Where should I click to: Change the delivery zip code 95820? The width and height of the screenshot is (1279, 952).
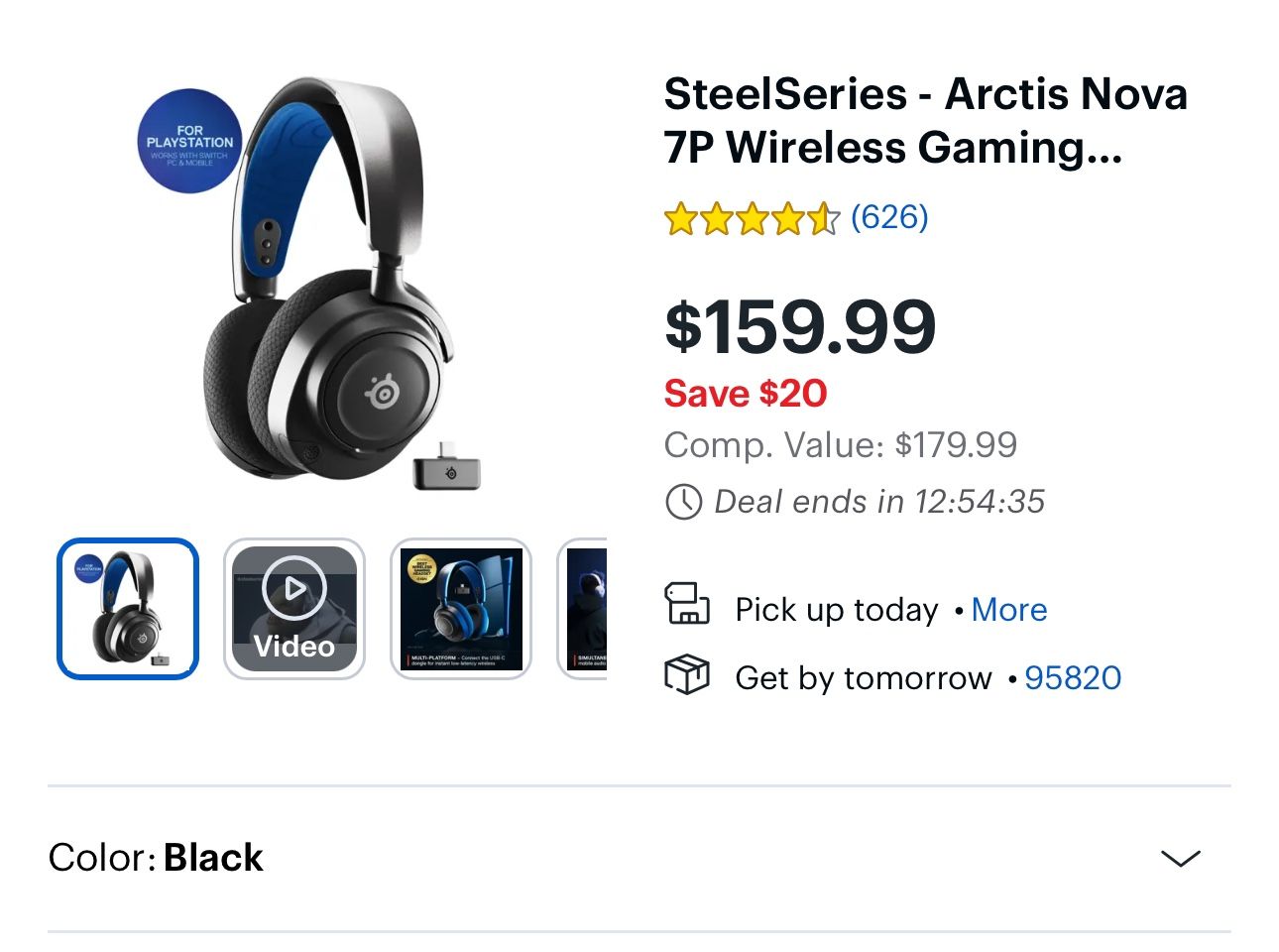1074,677
